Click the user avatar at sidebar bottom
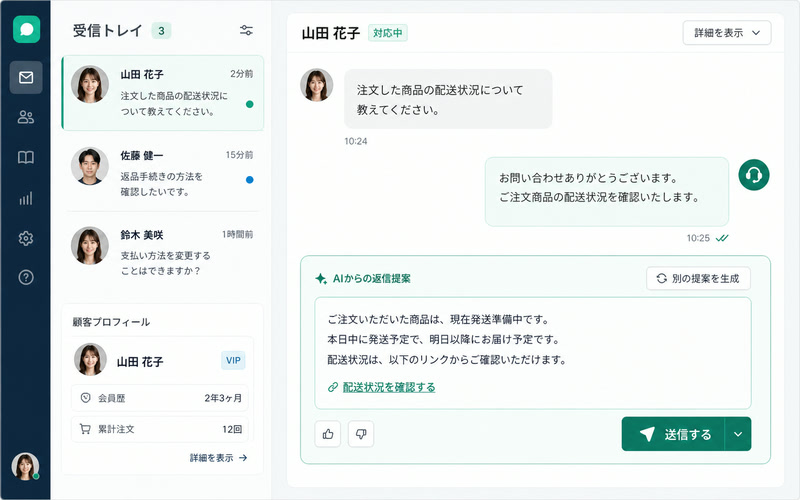 pos(25,466)
